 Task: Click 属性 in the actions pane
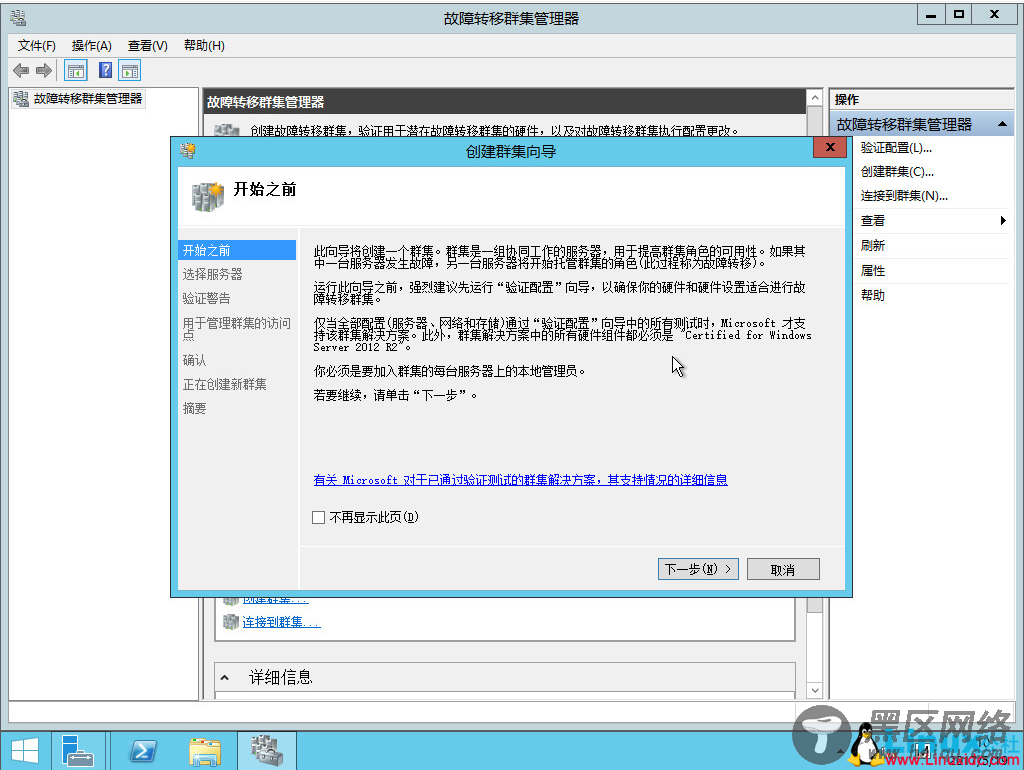click(x=872, y=270)
